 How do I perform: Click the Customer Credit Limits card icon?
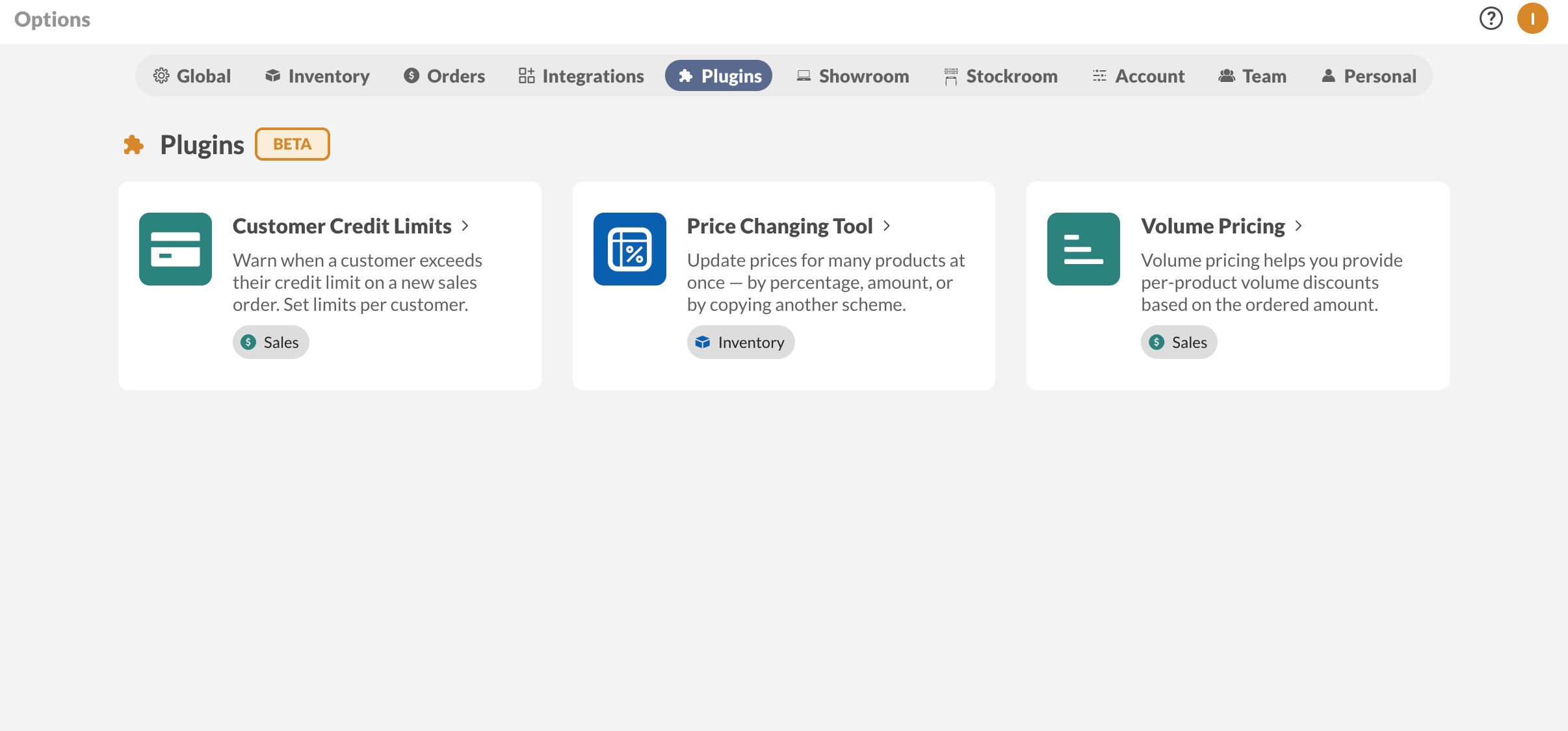pyautogui.click(x=176, y=249)
